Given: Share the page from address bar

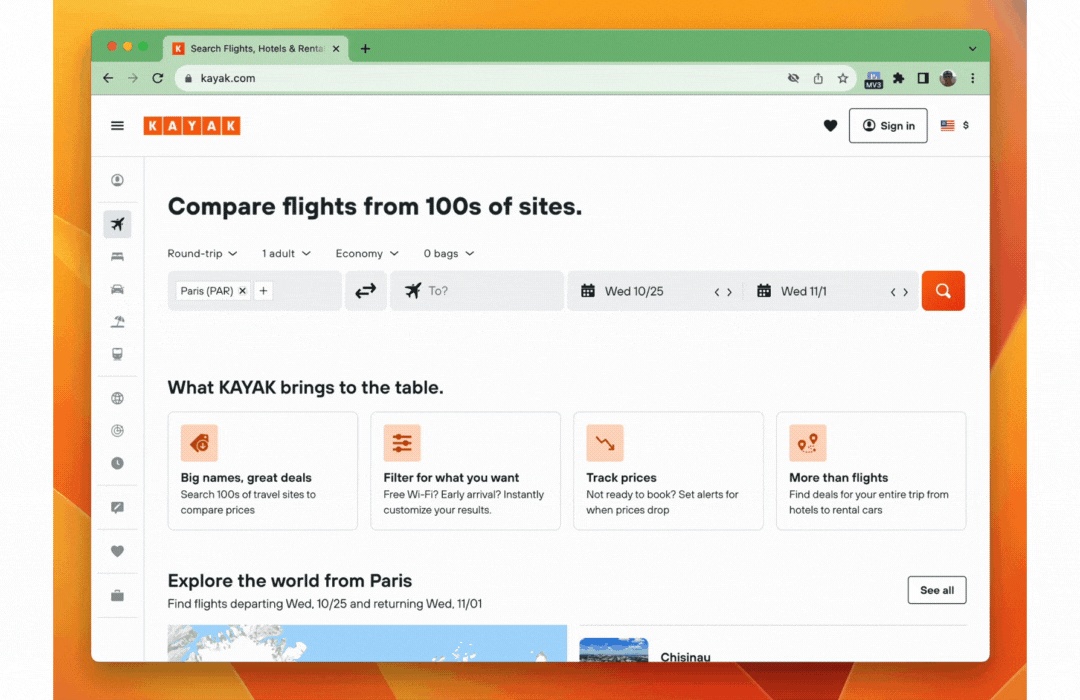Looking at the screenshot, I should click(x=818, y=78).
